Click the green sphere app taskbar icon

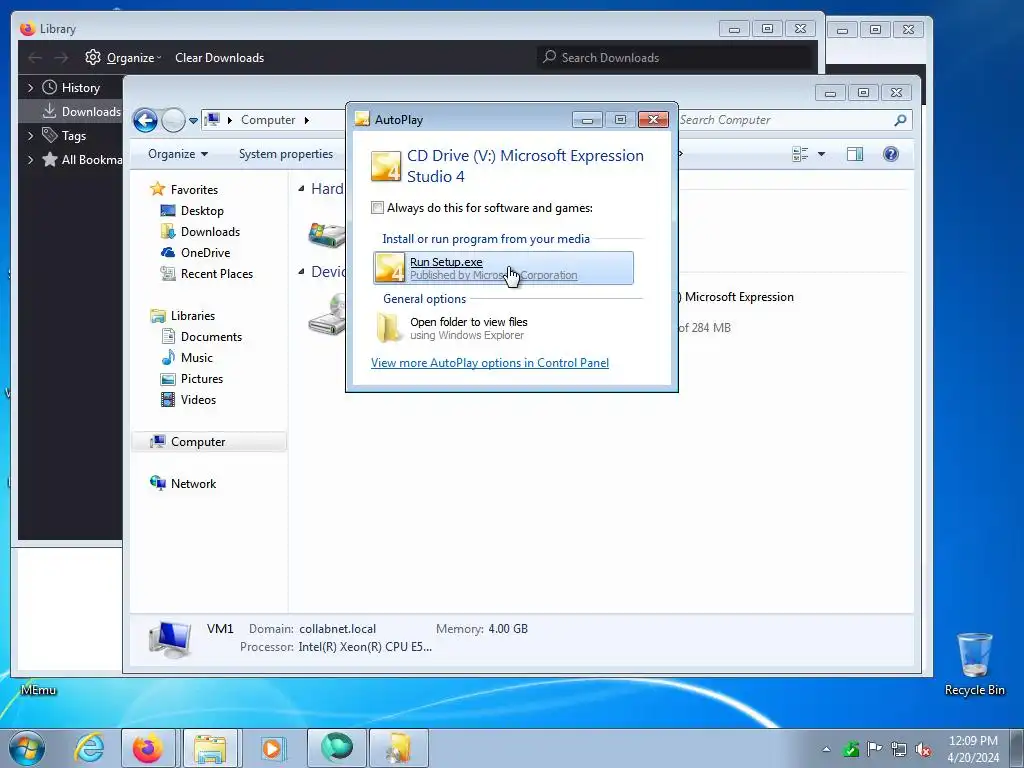click(337, 748)
